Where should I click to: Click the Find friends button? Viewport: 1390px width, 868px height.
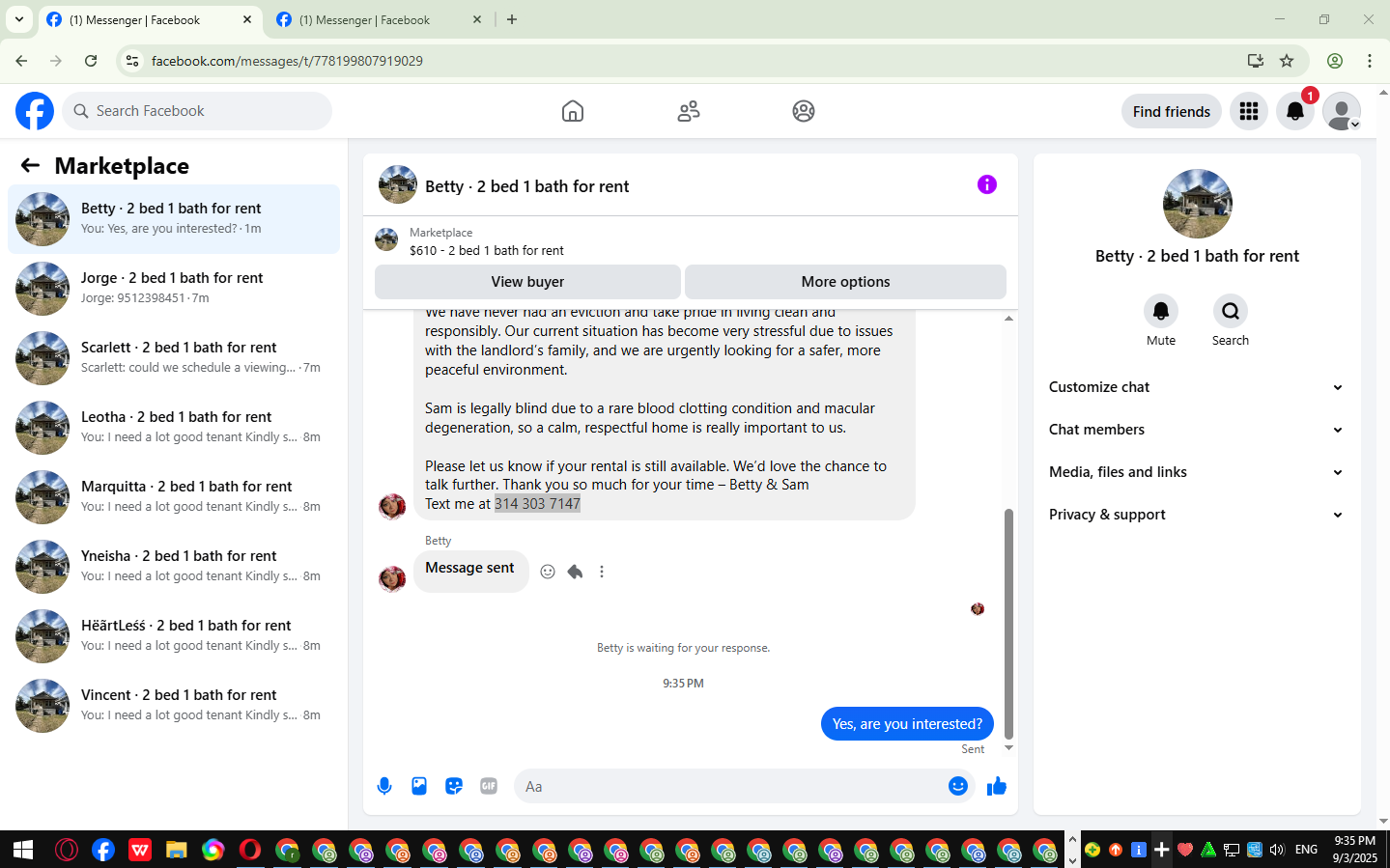(1172, 111)
